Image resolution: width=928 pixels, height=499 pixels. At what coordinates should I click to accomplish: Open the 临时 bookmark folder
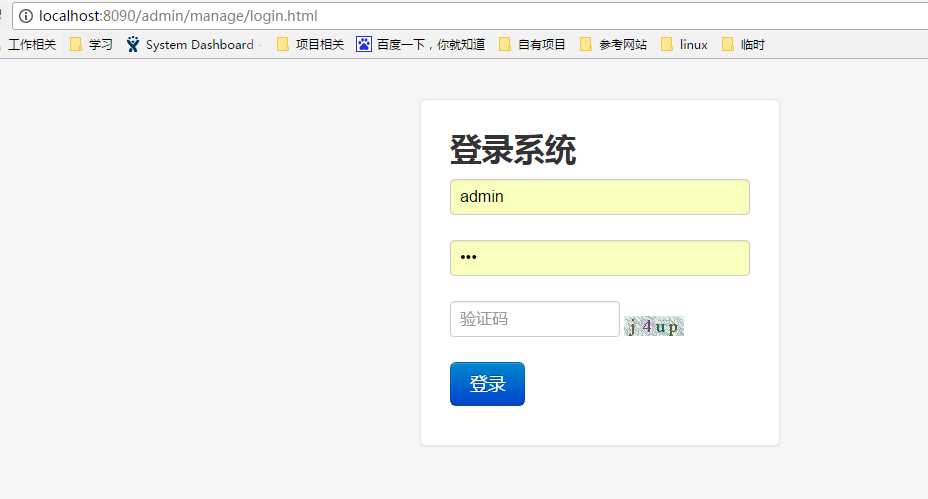coord(743,45)
